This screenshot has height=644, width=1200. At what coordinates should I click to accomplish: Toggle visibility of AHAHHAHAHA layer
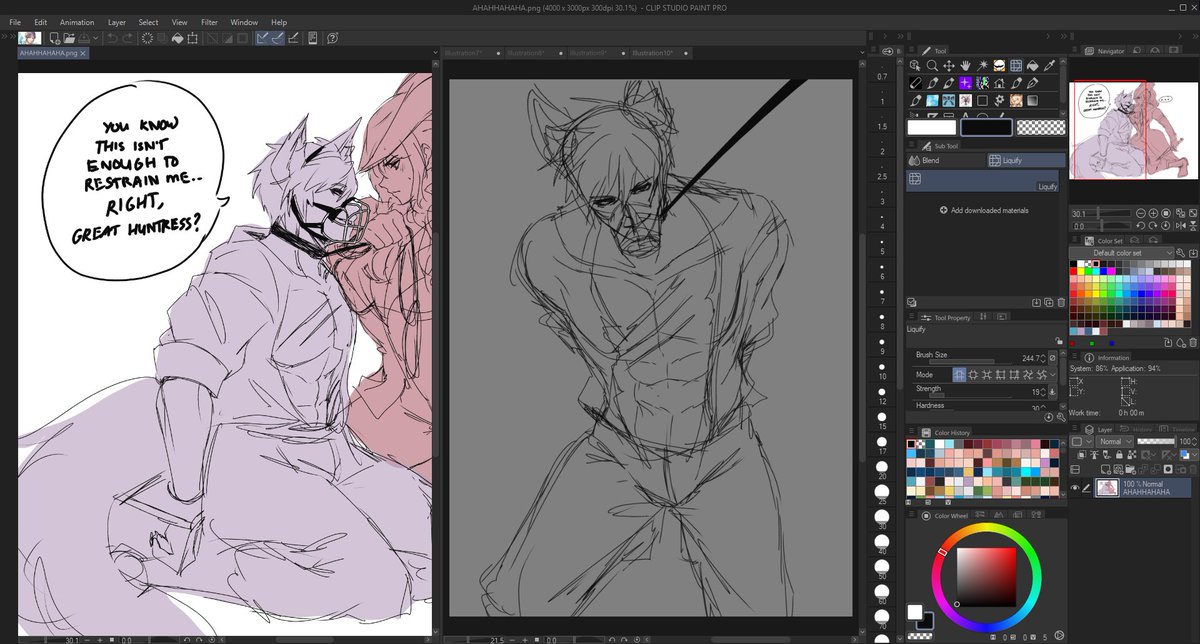[x=1075, y=488]
